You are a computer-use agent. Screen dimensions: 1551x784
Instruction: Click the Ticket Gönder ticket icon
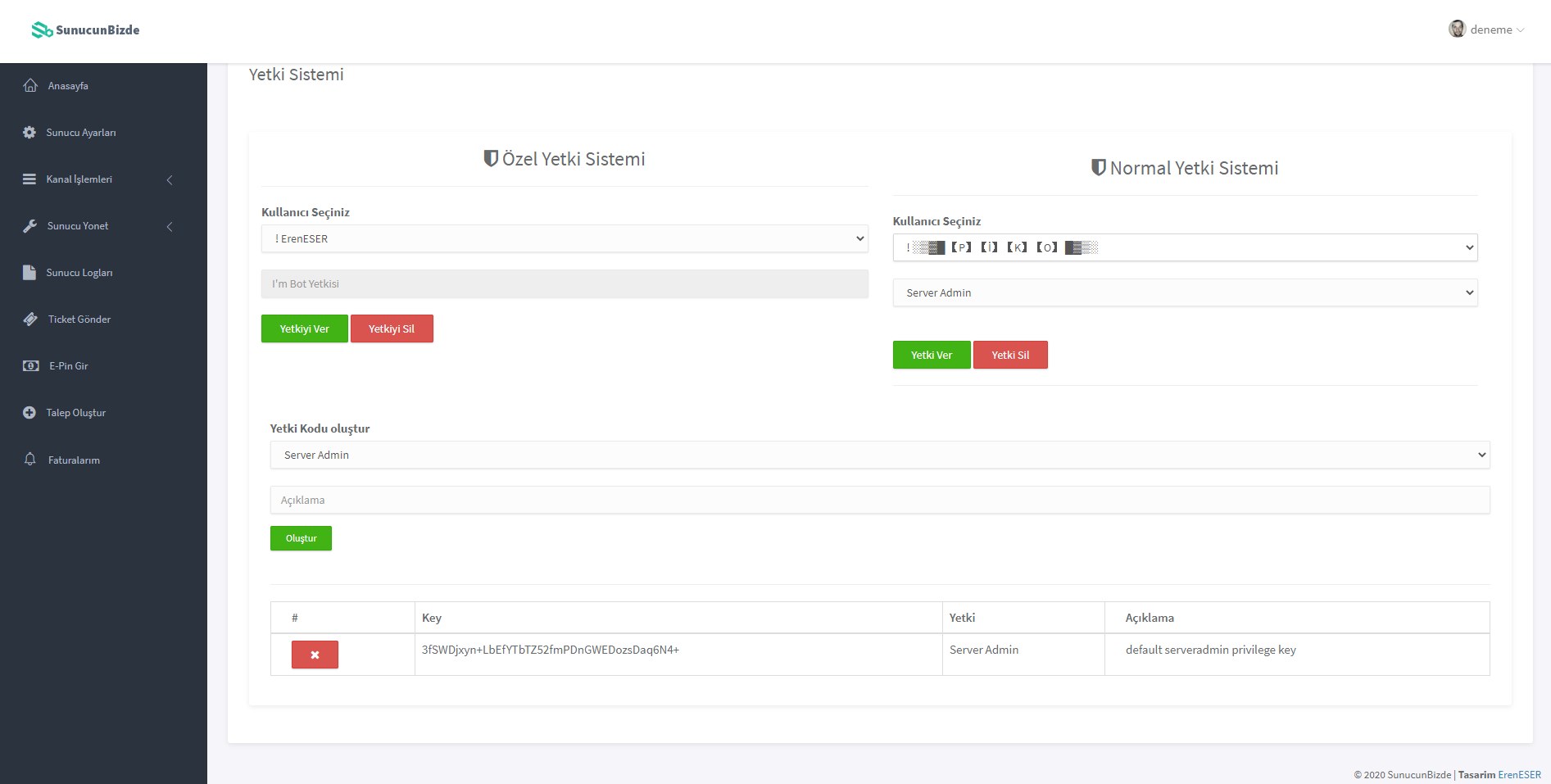(30, 319)
